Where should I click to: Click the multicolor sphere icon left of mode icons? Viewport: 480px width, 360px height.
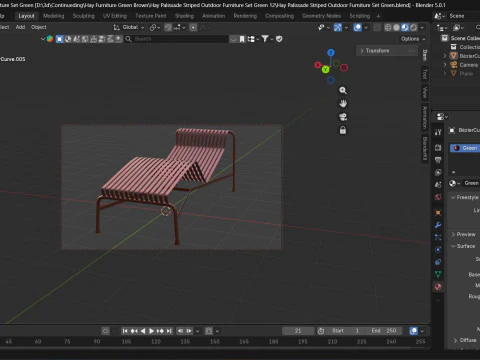click(x=50, y=39)
